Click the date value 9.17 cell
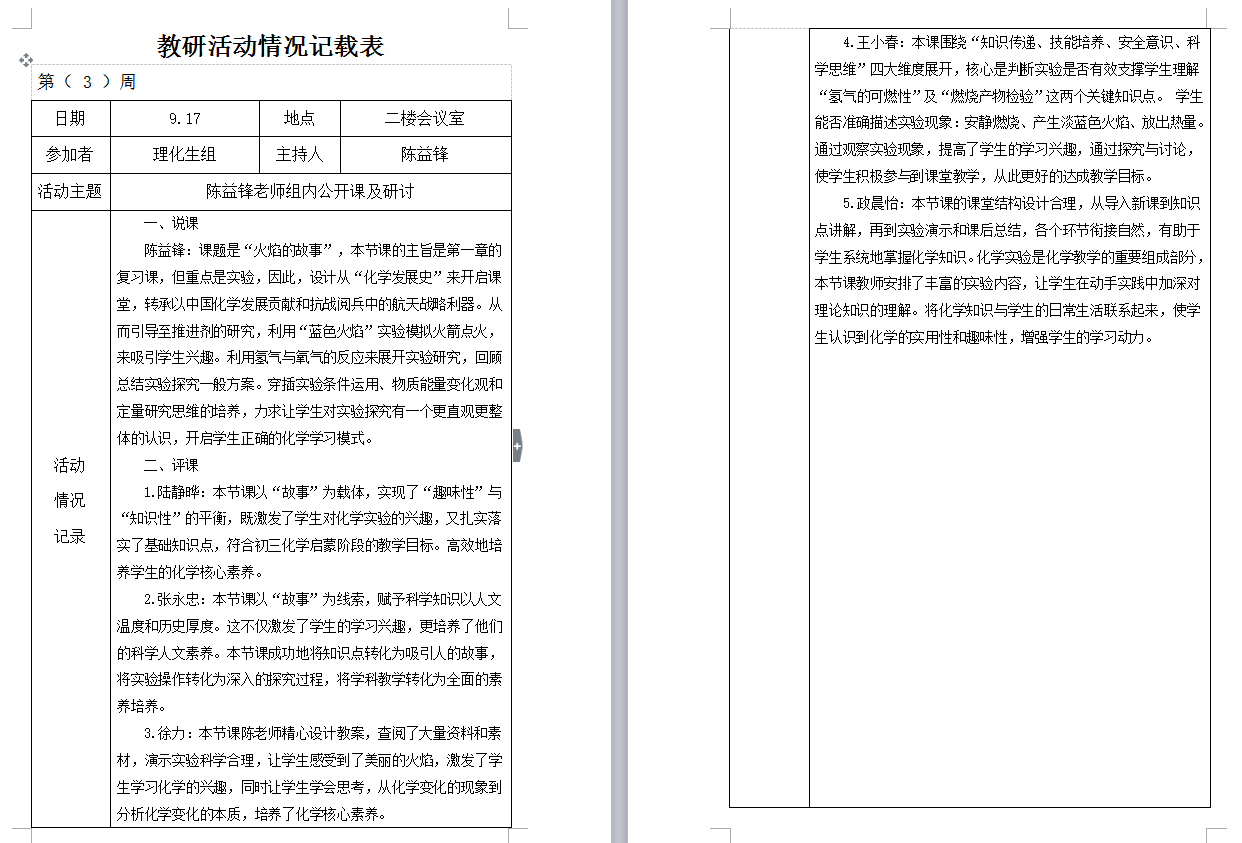 tap(185, 119)
